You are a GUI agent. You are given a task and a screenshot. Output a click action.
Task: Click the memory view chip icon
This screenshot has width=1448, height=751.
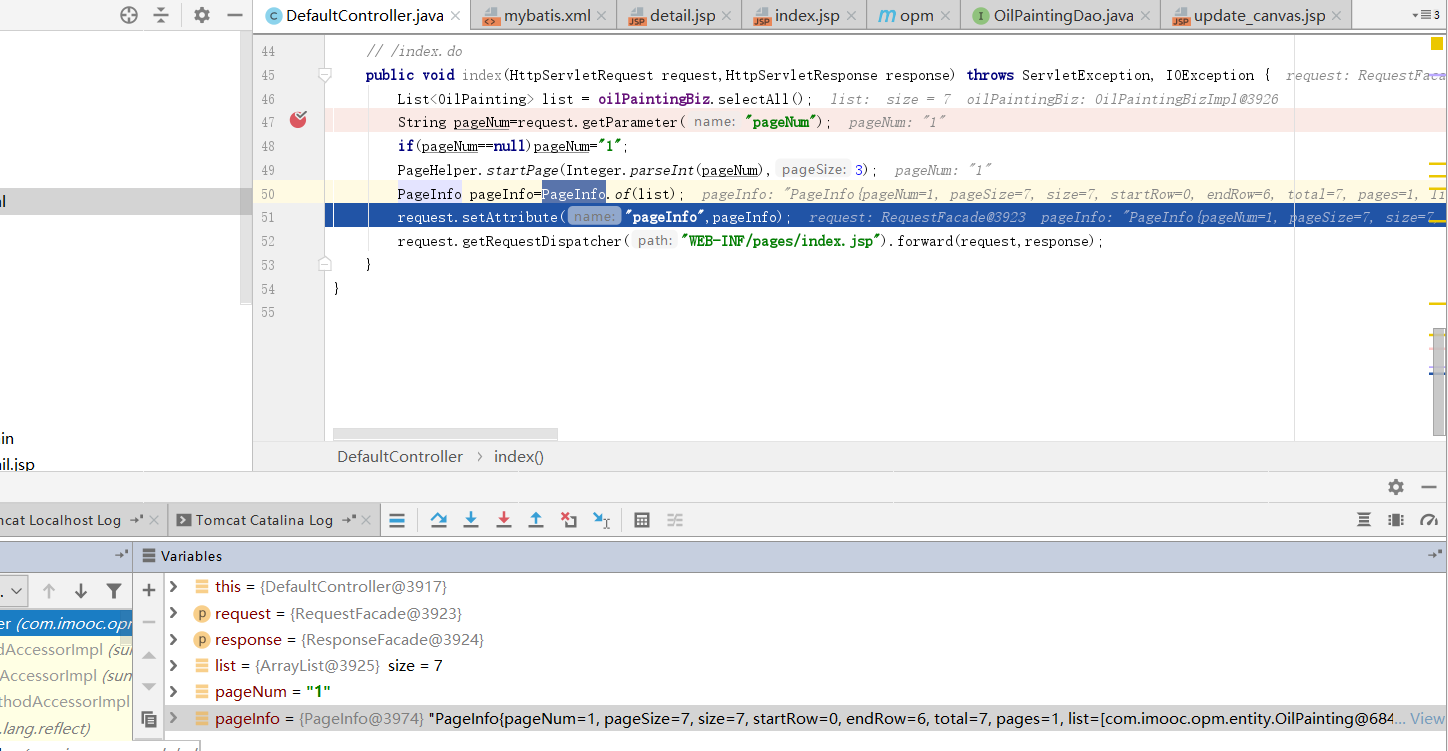point(1396,520)
